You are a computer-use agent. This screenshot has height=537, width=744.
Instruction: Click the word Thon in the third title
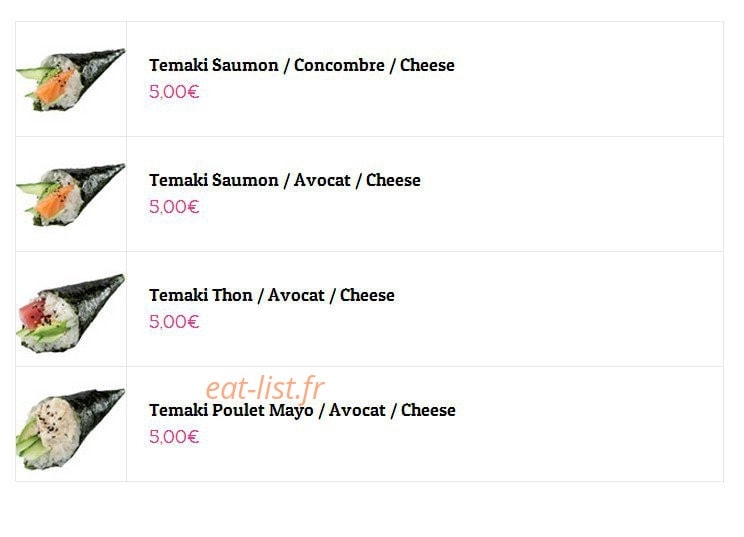tap(232, 295)
